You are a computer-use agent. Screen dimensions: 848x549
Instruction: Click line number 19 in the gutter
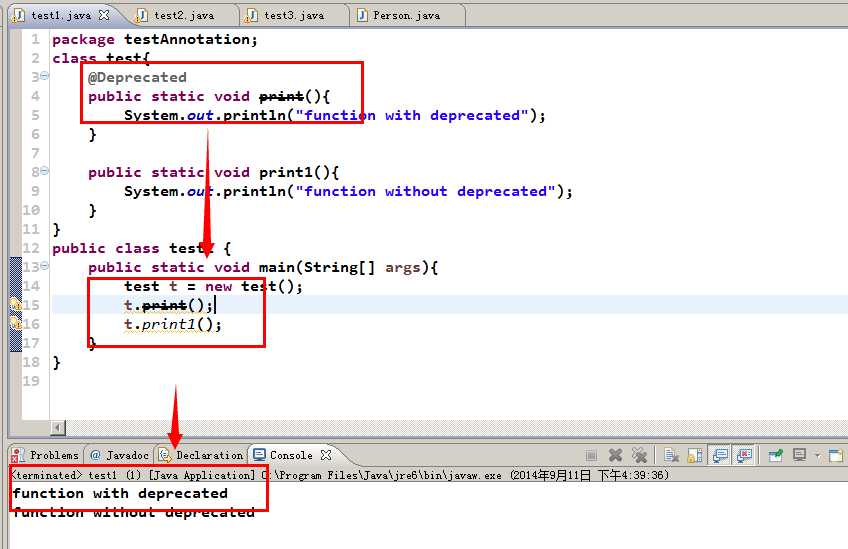tap(31, 381)
